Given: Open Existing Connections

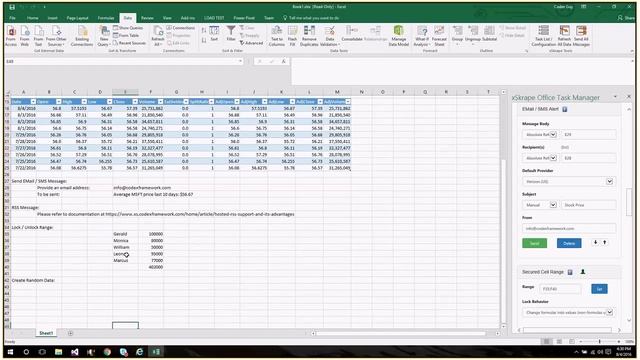Looking at the screenshot, I should coord(82,36).
